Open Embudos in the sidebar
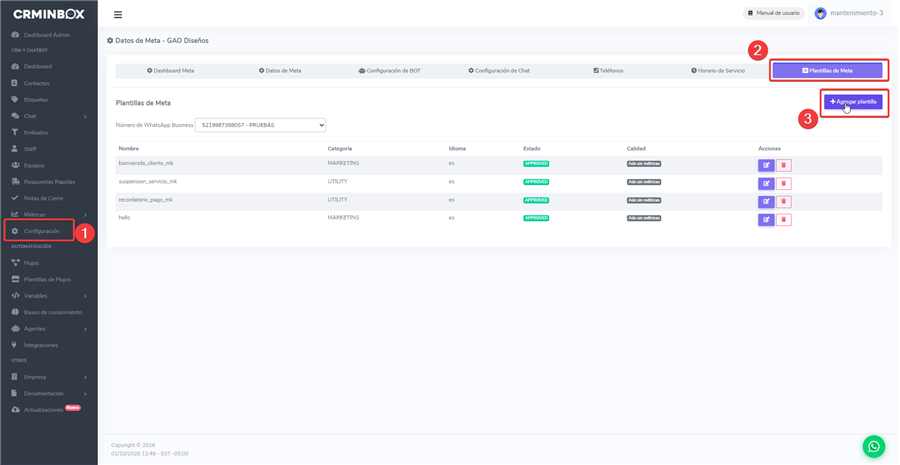The image size is (900, 465). click(30, 133)
